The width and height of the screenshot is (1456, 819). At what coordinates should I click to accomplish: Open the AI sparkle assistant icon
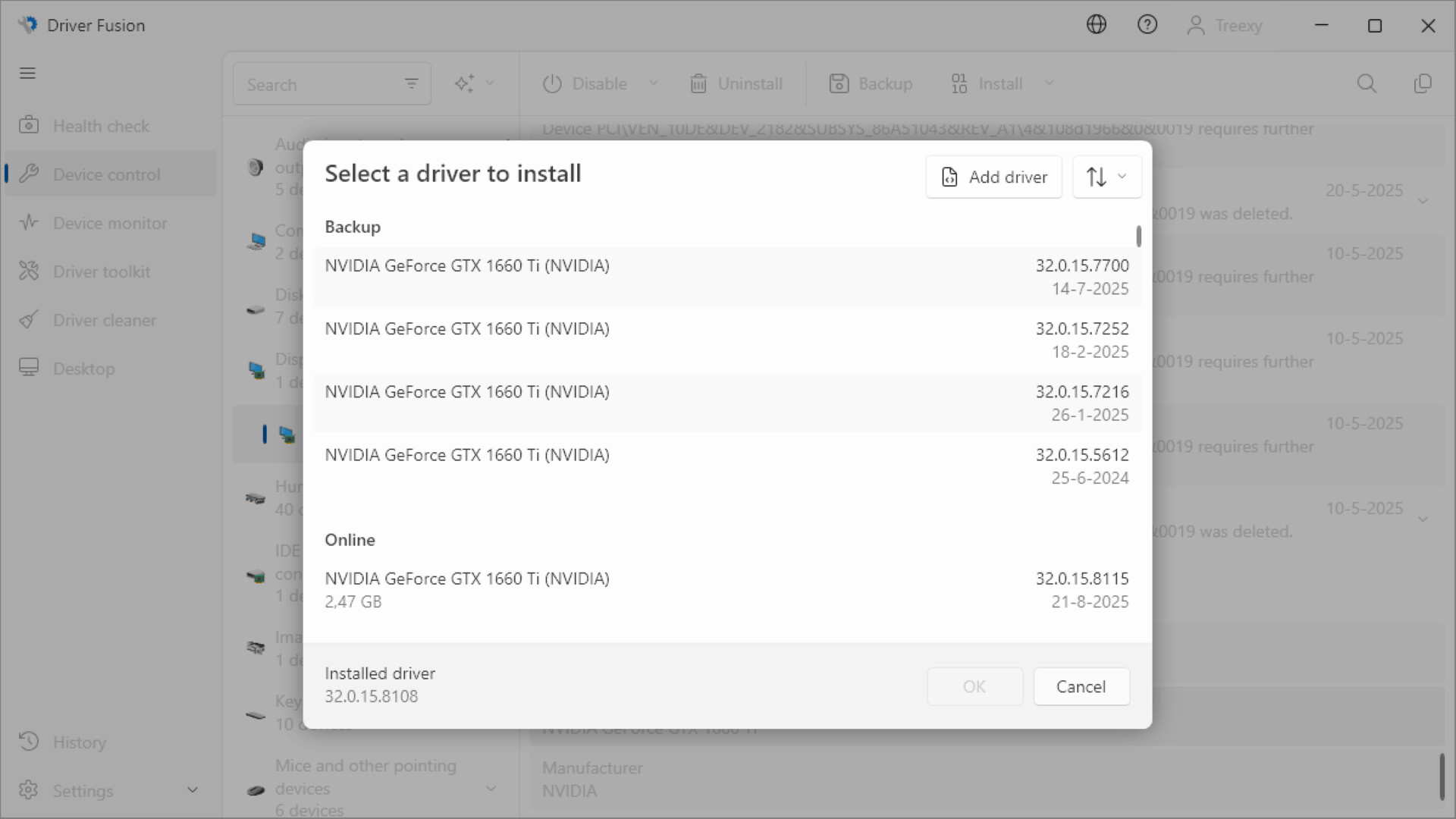pyautogui.click(x=465, y=83)
